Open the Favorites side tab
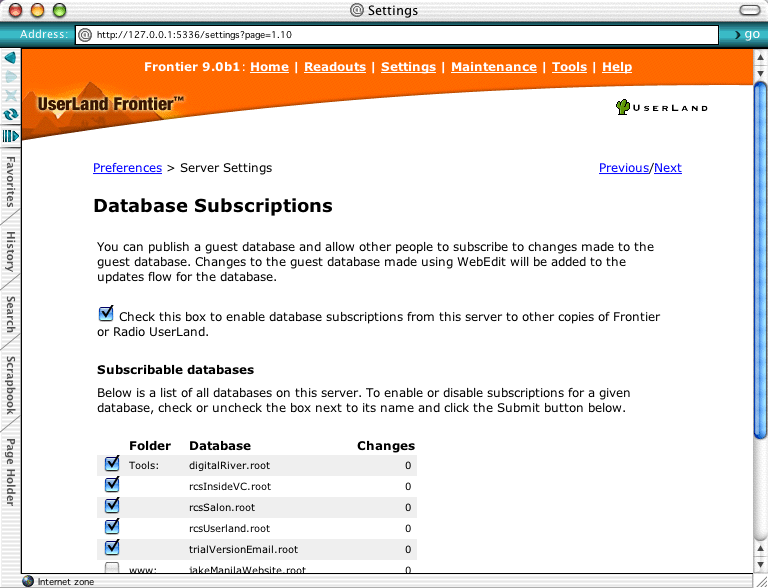The height and width of the screenshot is (588, 768). (10, 182)
